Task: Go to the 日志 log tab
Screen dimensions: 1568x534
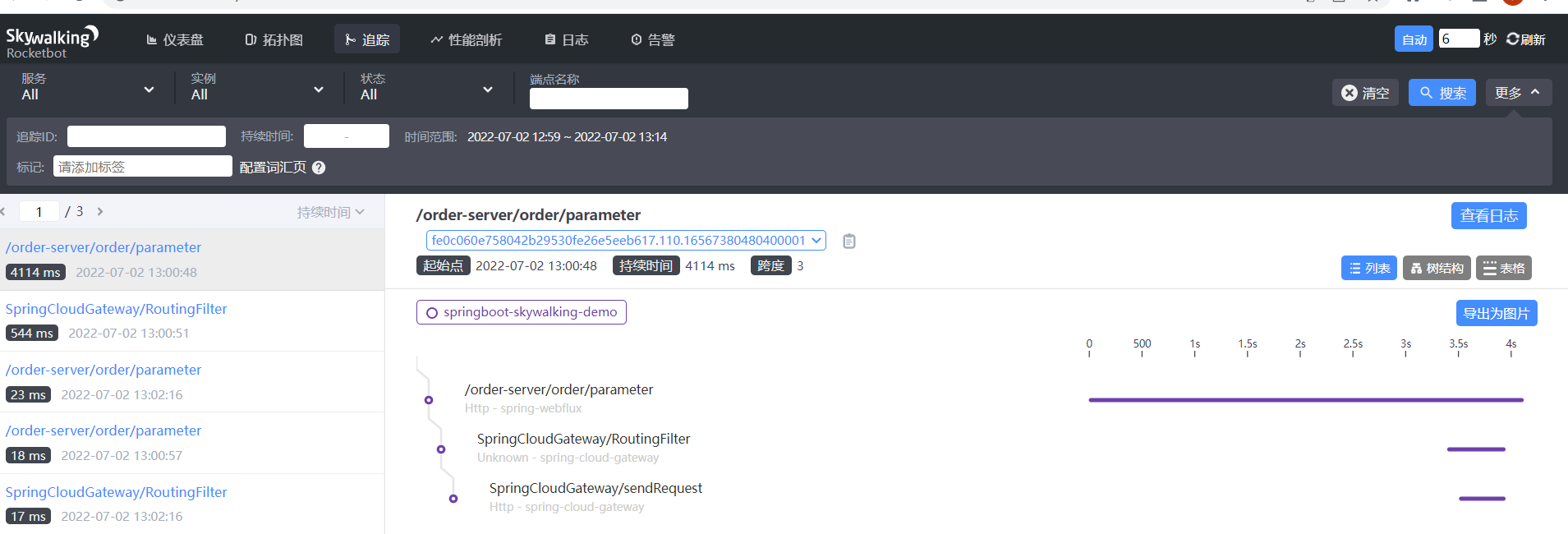Action: coord(567,39)
